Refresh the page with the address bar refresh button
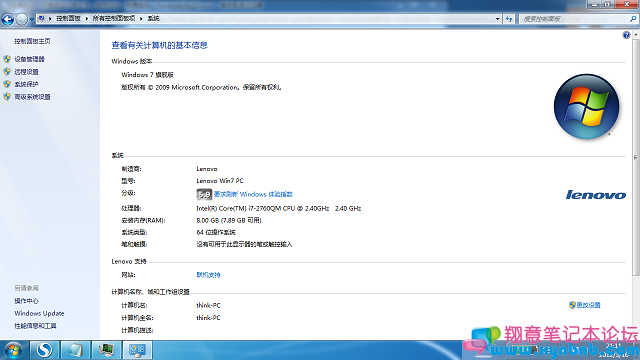640x360 pixels. [x=509, y=19]
